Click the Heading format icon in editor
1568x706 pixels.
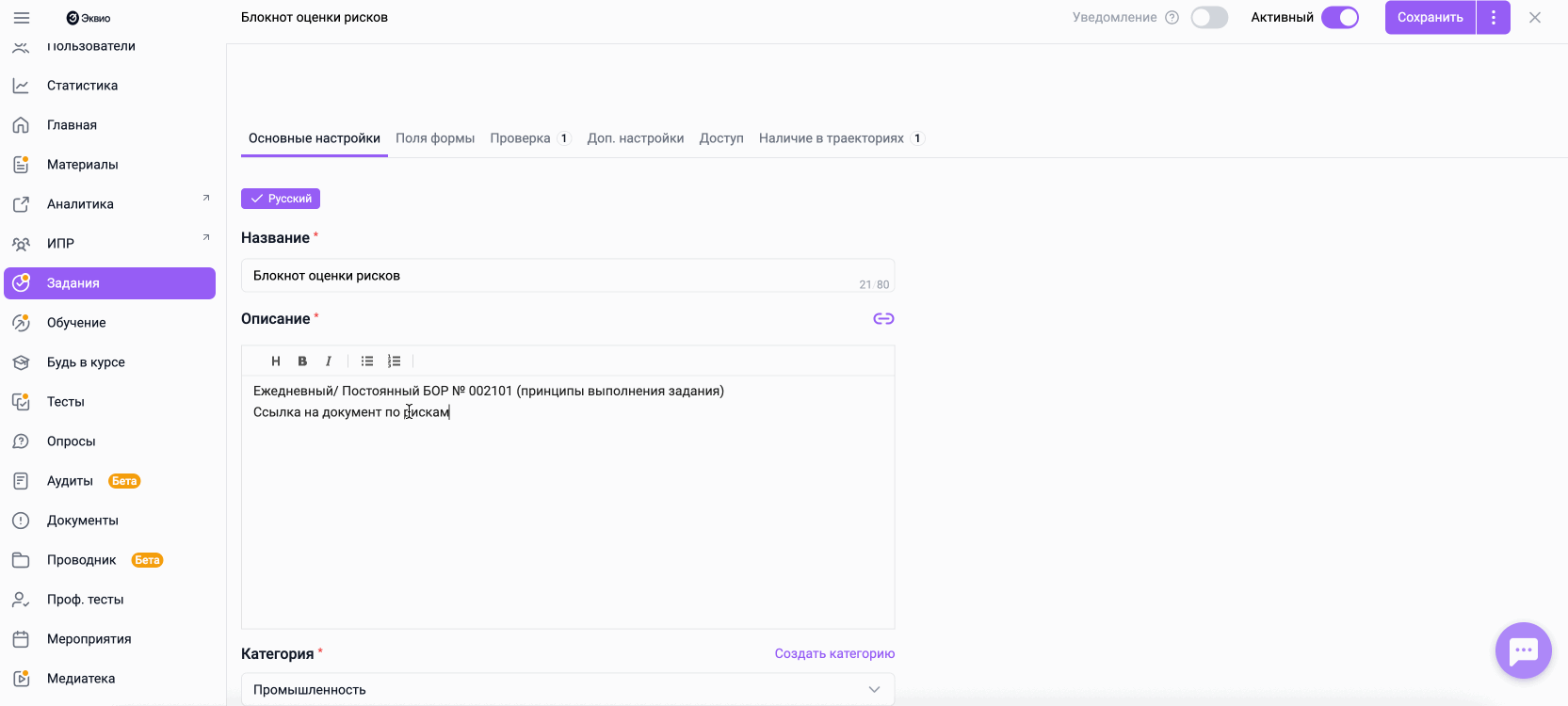pos(276,361)
